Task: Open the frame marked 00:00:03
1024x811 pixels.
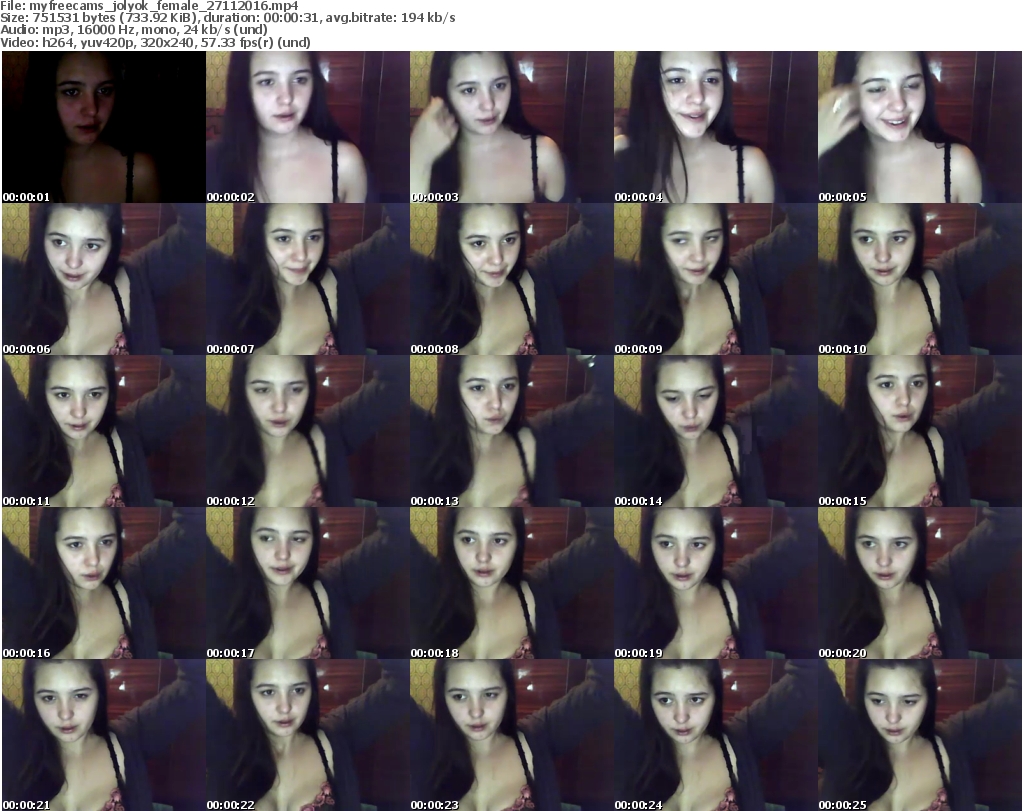Action: (x=512, y=127)
